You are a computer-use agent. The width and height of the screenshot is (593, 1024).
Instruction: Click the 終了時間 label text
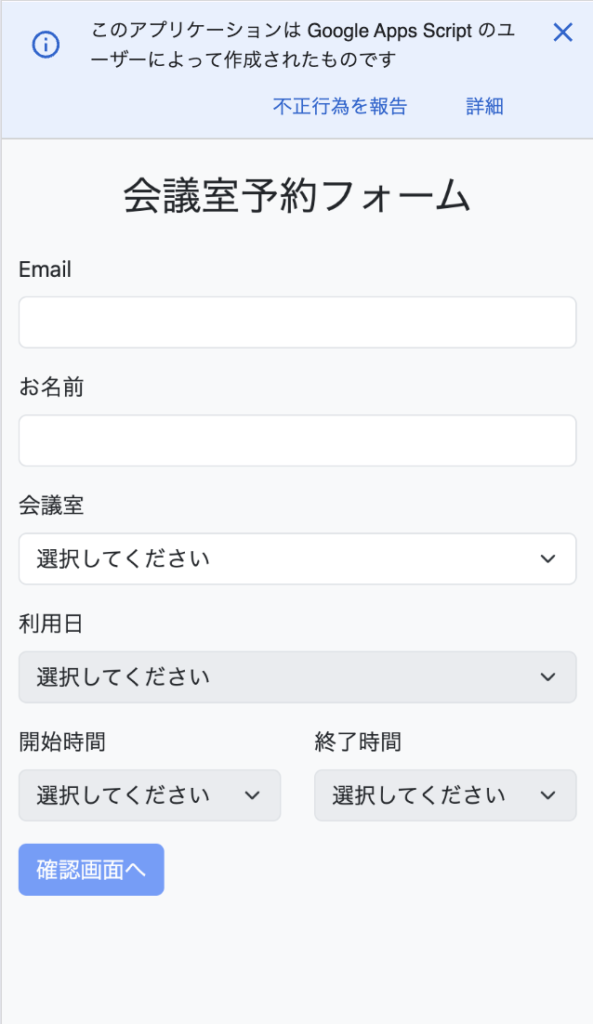click(x=358, y=742)
